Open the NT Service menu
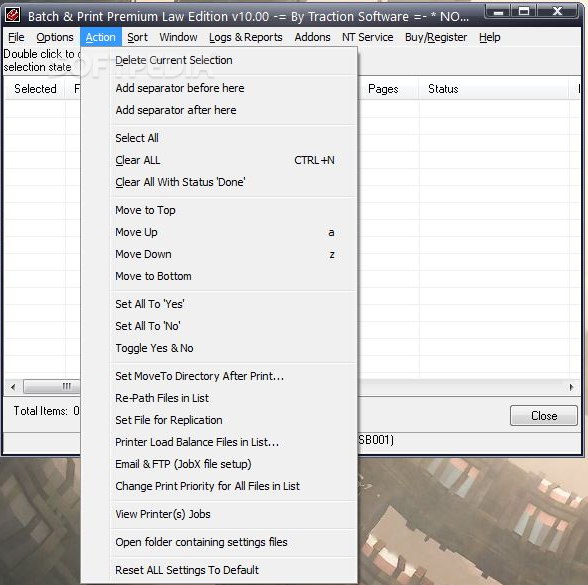This screenshot has height=585, width=588. point(368,37)
